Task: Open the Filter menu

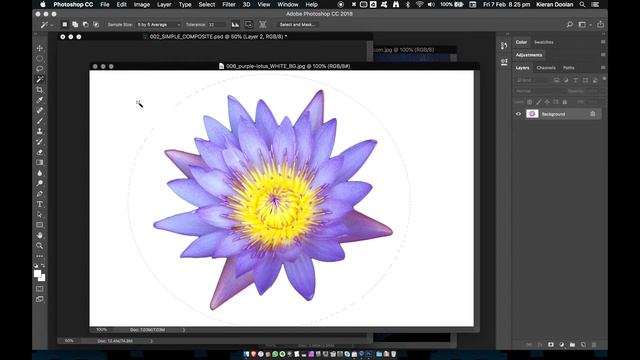Action: [229, 4]
